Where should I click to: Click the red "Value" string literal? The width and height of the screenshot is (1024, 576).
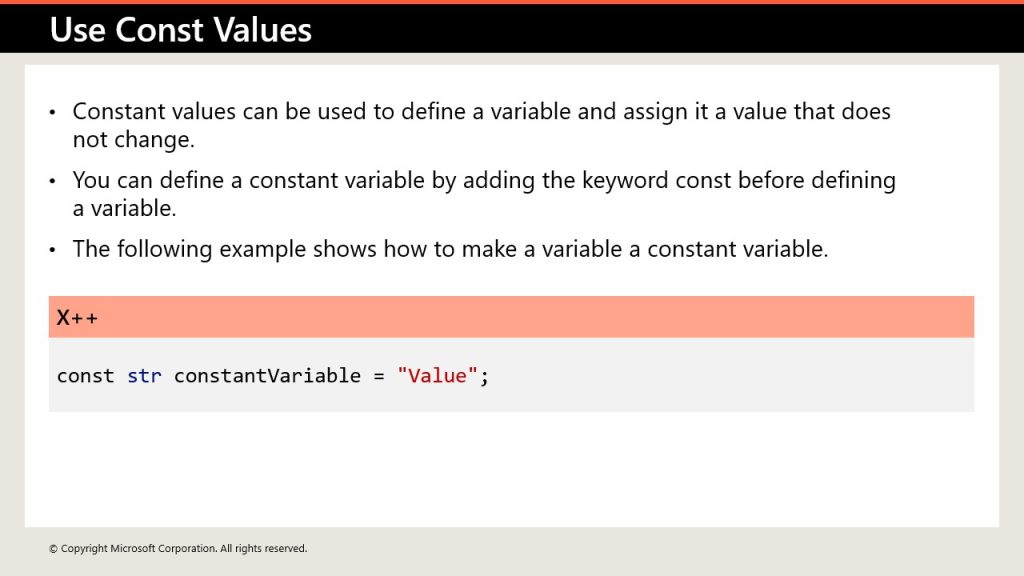[438, 376]
